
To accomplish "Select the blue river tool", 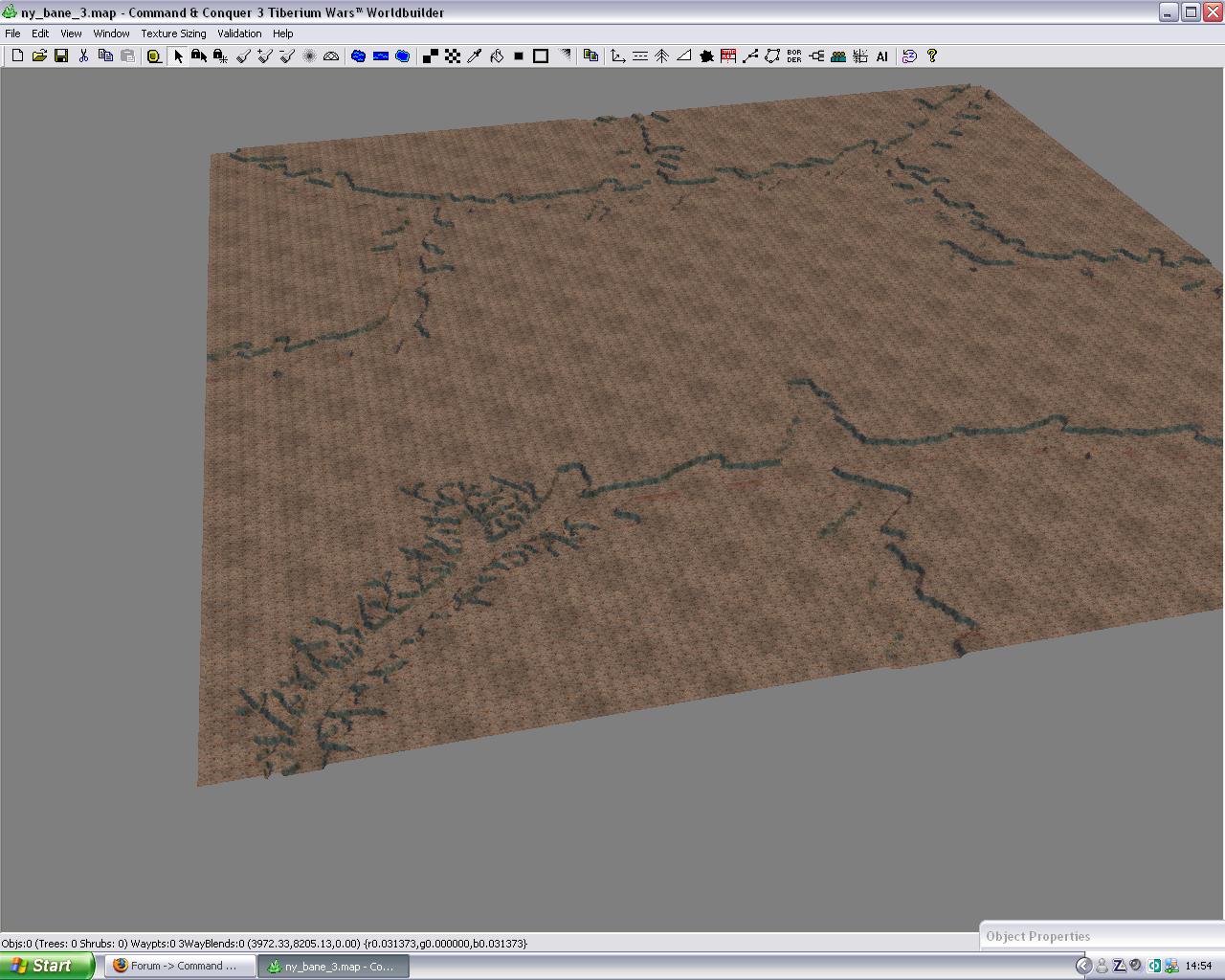I will pos(380,56).
